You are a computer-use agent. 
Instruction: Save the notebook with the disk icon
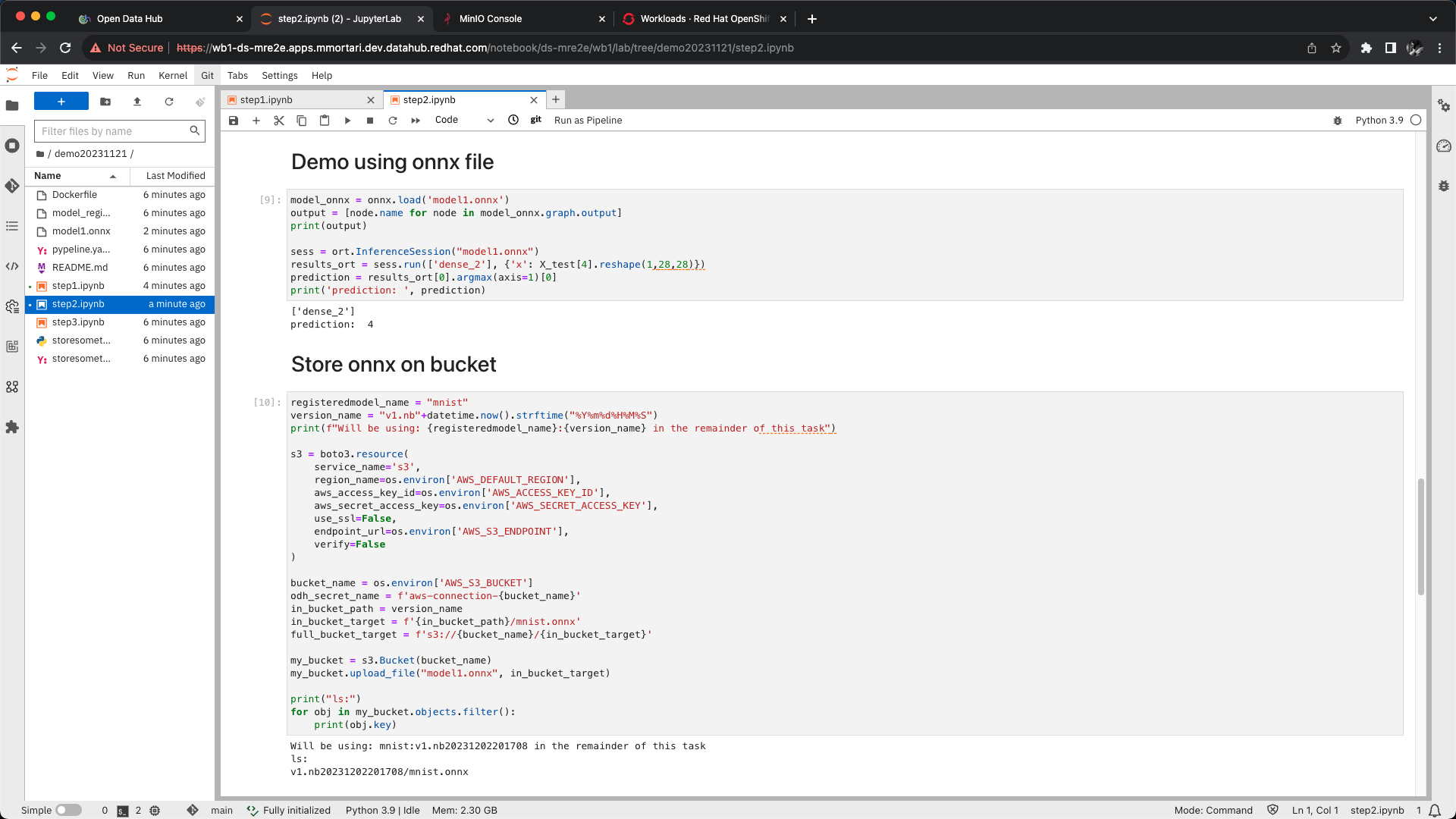pyautogui.click(x=234, y=121)
